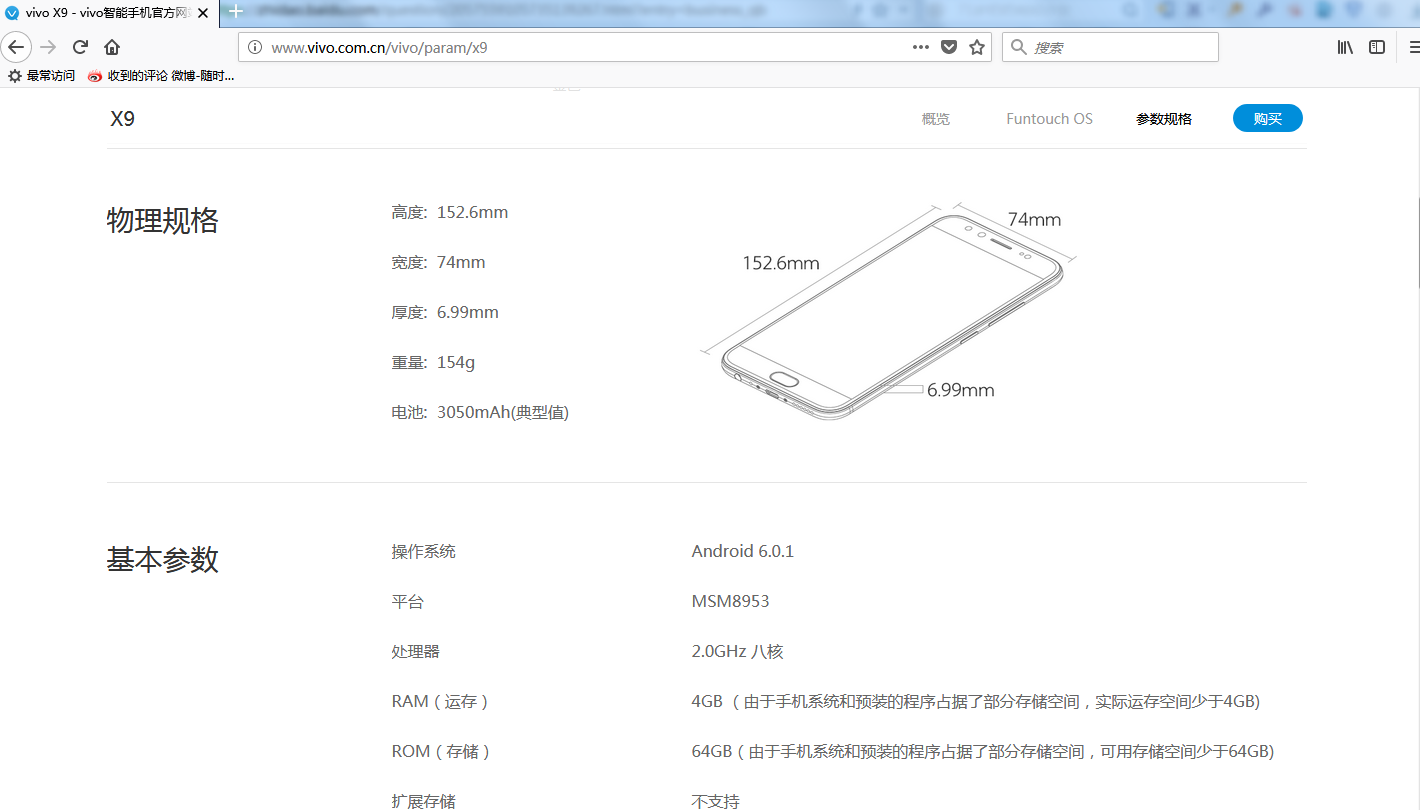Open the Funtouch OS section

point(1049,119)
